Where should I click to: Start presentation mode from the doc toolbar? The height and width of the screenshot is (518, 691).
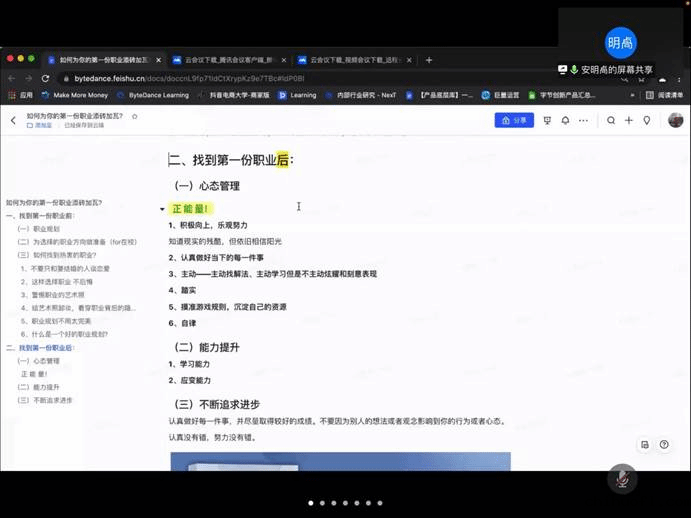[547, 120]
